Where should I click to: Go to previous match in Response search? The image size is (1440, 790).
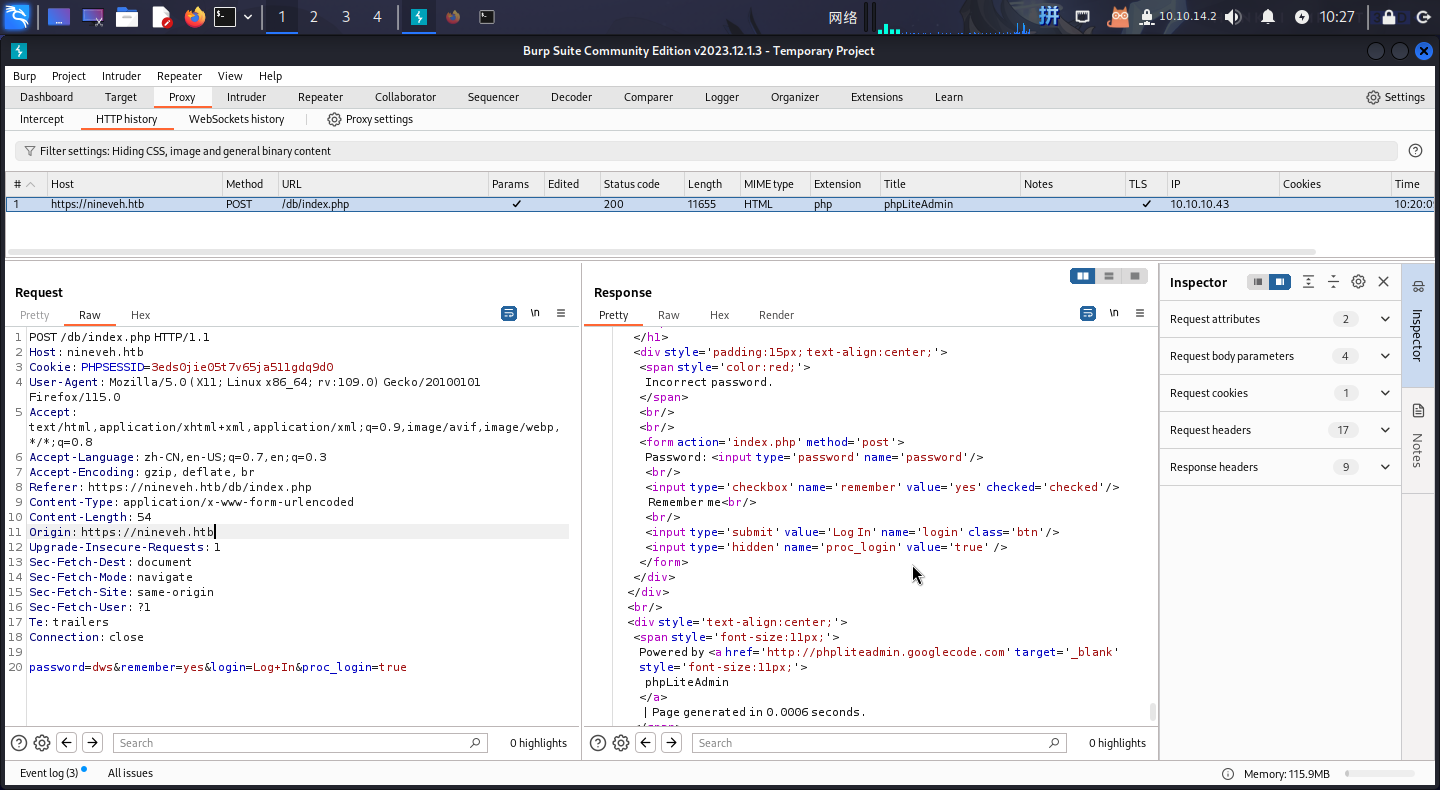tap(646, 743)
